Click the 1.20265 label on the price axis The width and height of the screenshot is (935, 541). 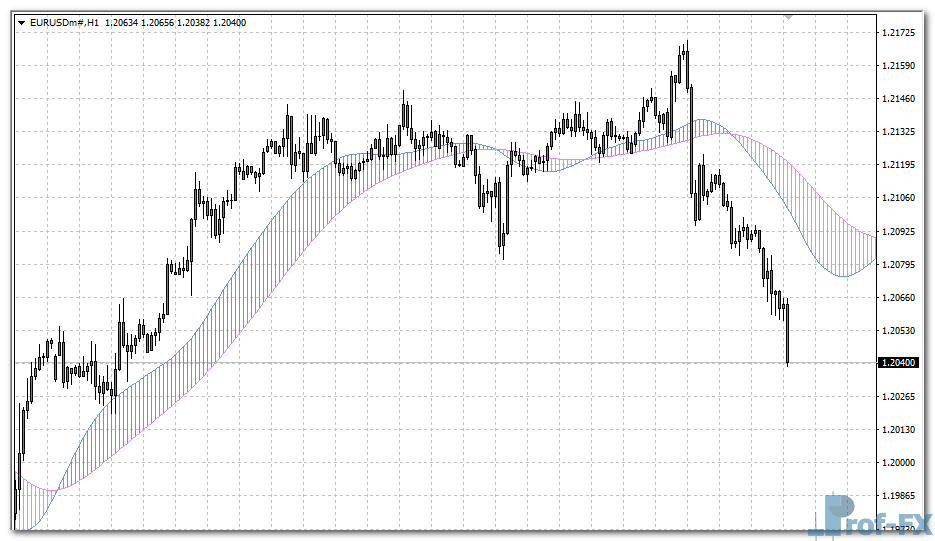pos(902,396)
